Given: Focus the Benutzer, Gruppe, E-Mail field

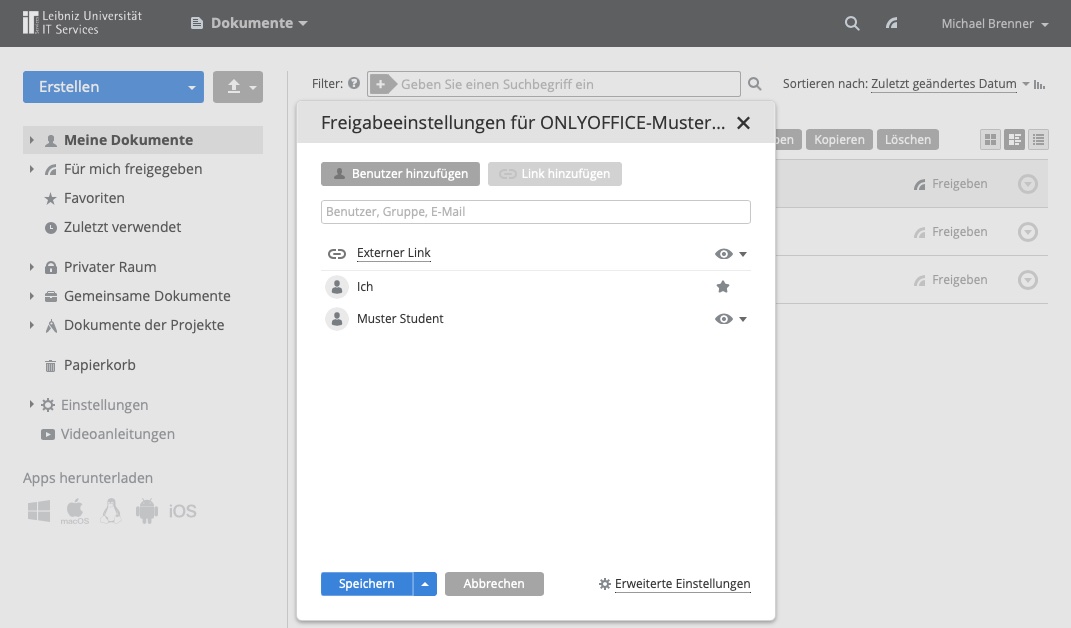Looking at the screenshot, I should [536, 212].
